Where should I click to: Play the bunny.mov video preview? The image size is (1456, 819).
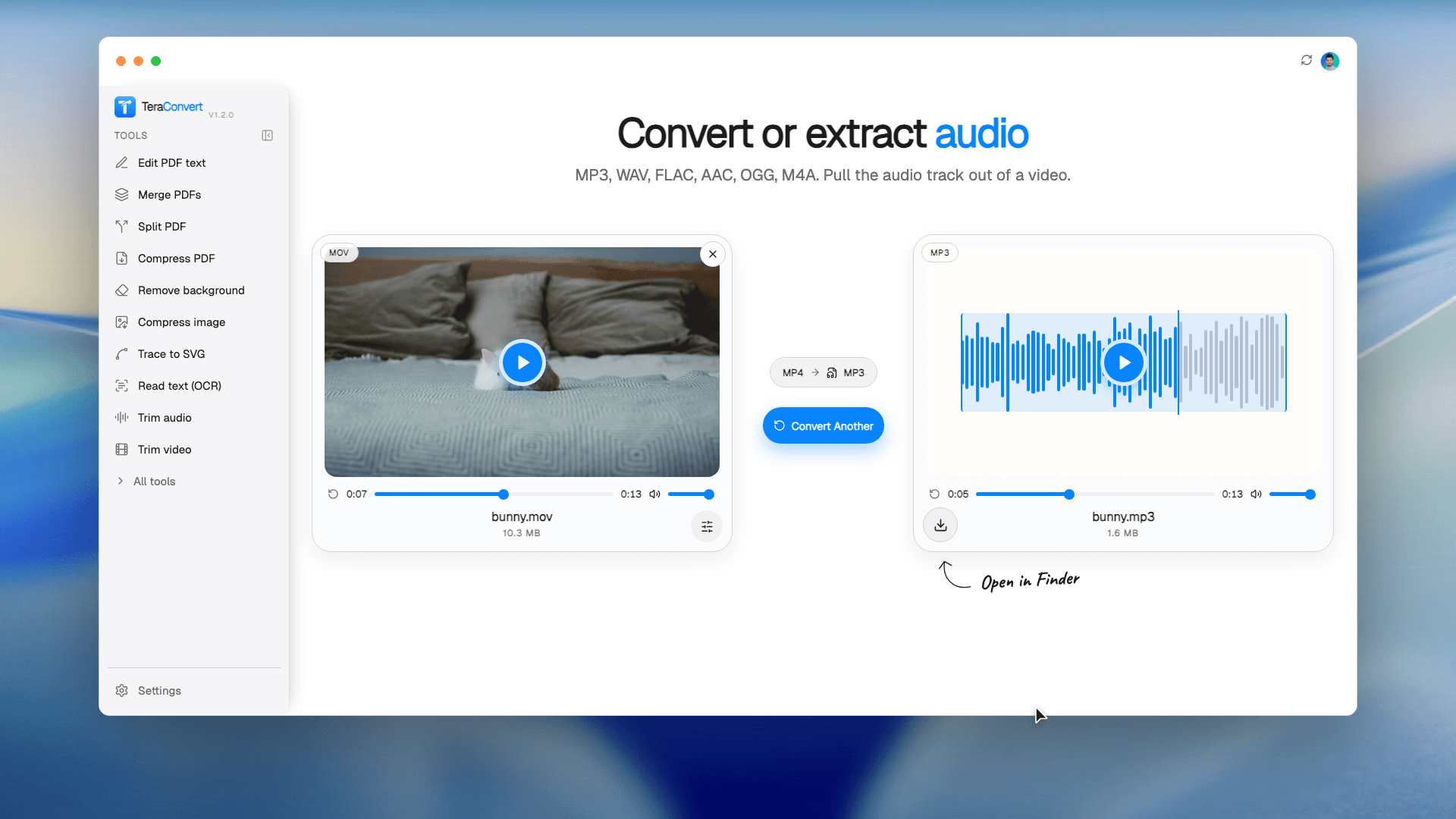coord(522,362)
